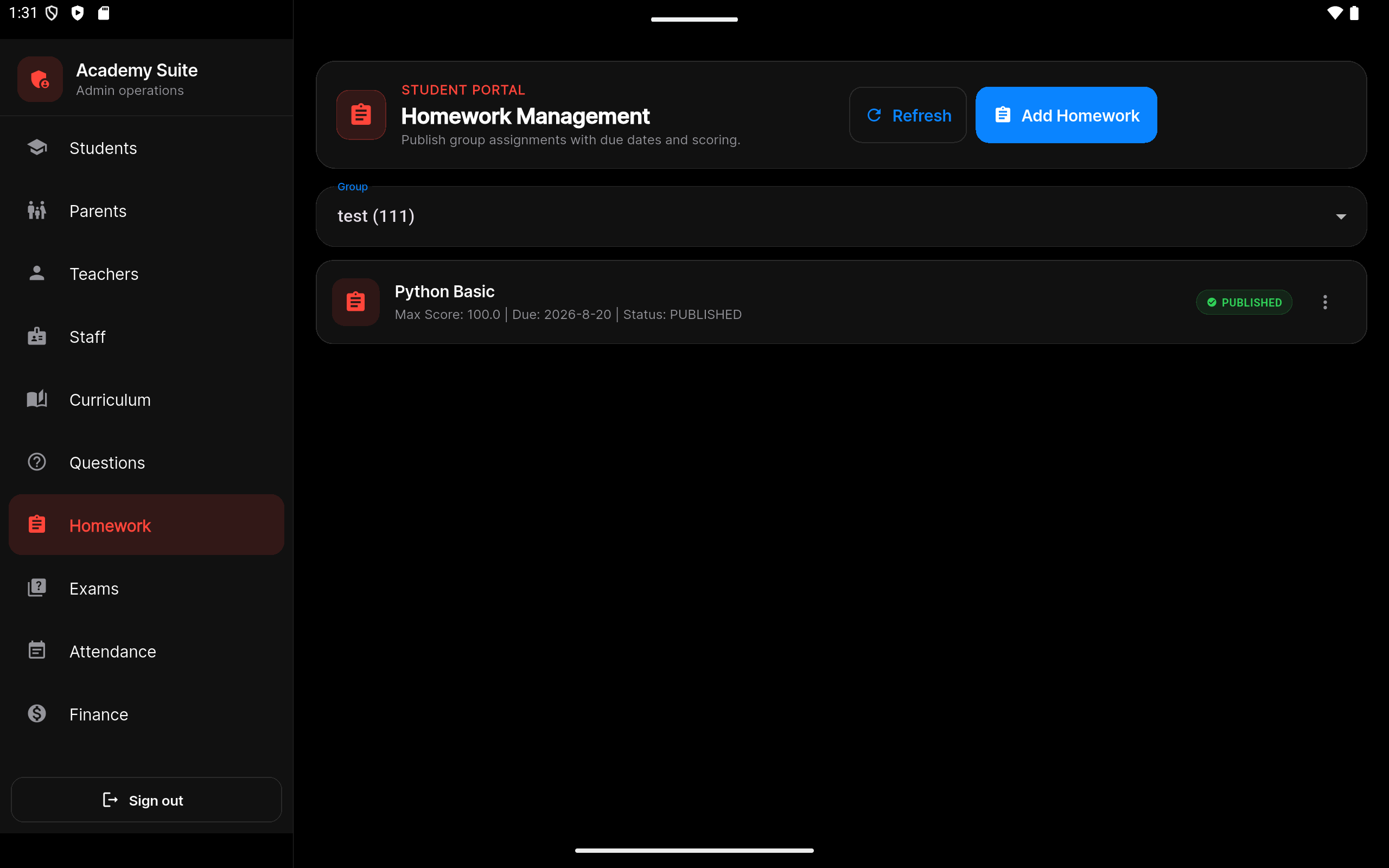This screenshot has height=868, width=1389.
Task: Click the Exams quiz icon
Action: (37, 588)
